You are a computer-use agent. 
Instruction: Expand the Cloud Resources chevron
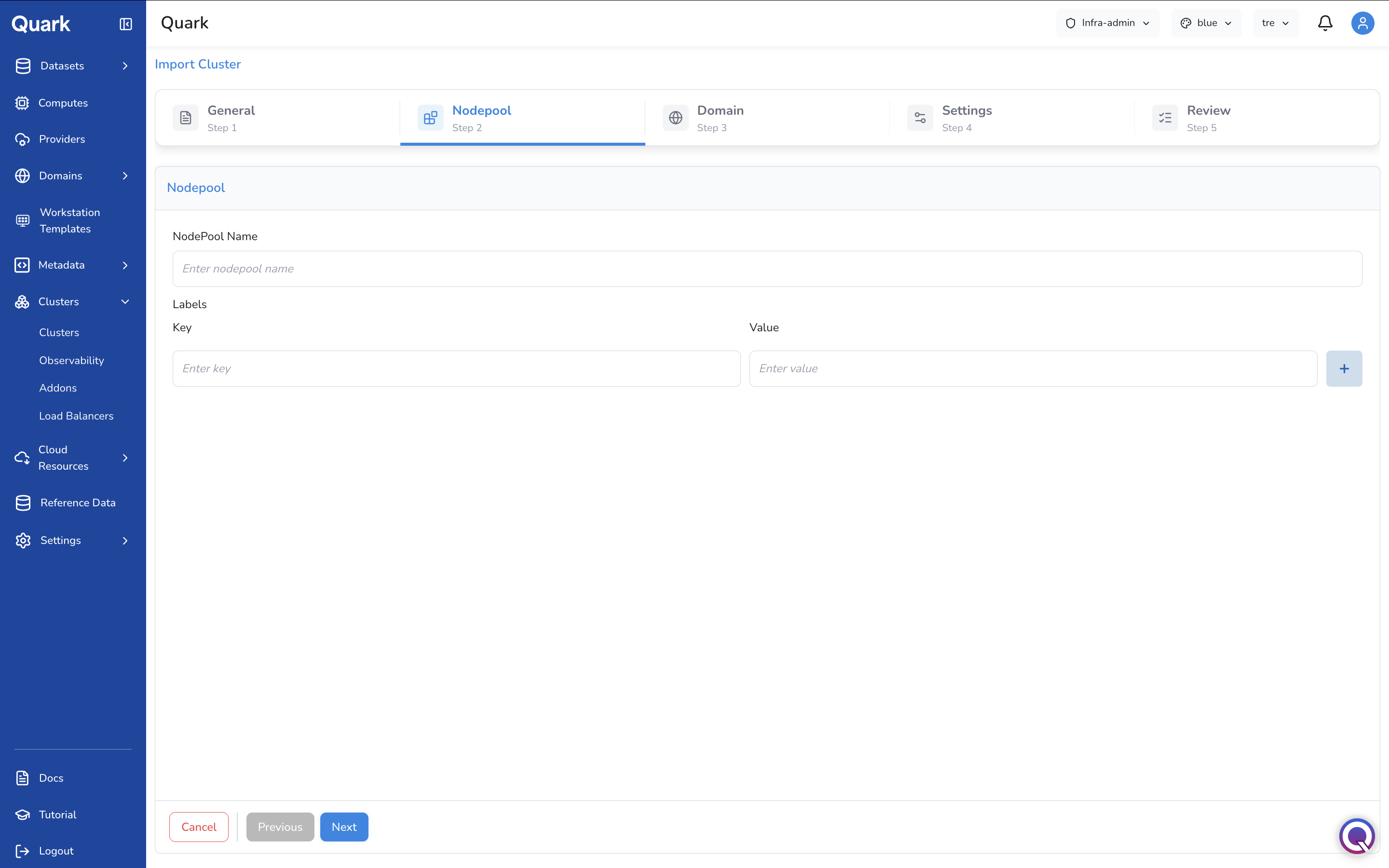pyautogui.click(x=125, y=458)
